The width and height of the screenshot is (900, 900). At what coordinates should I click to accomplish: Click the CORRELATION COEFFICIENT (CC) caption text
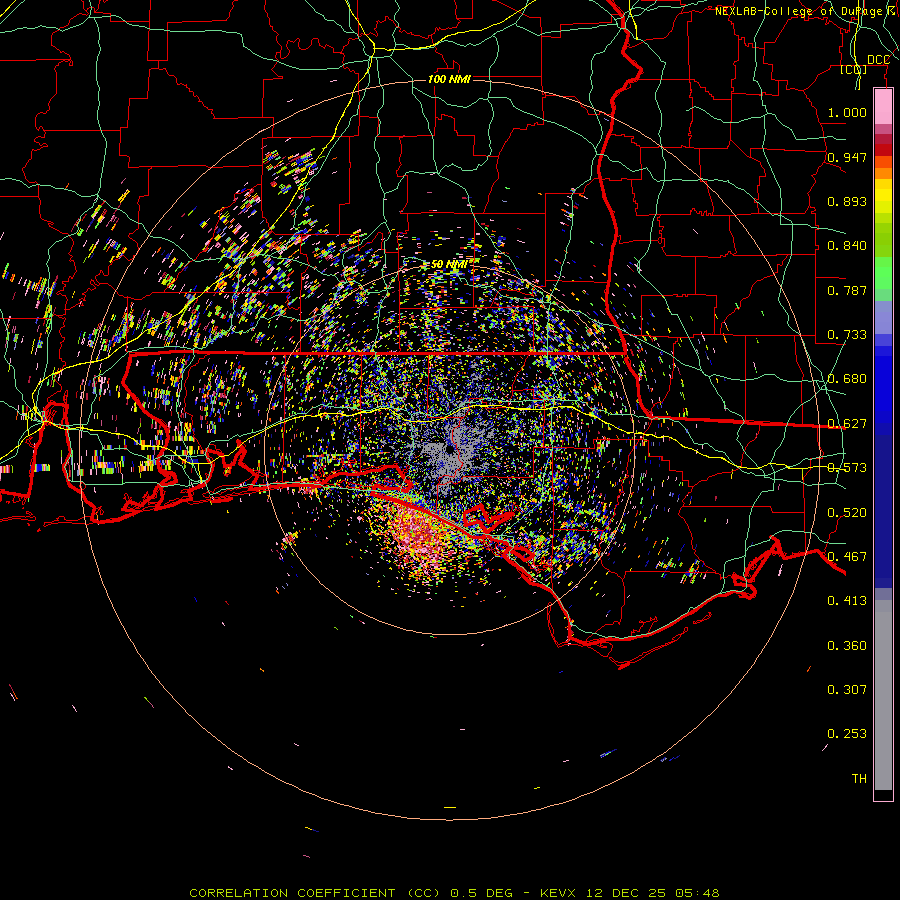tap(315, 893)
